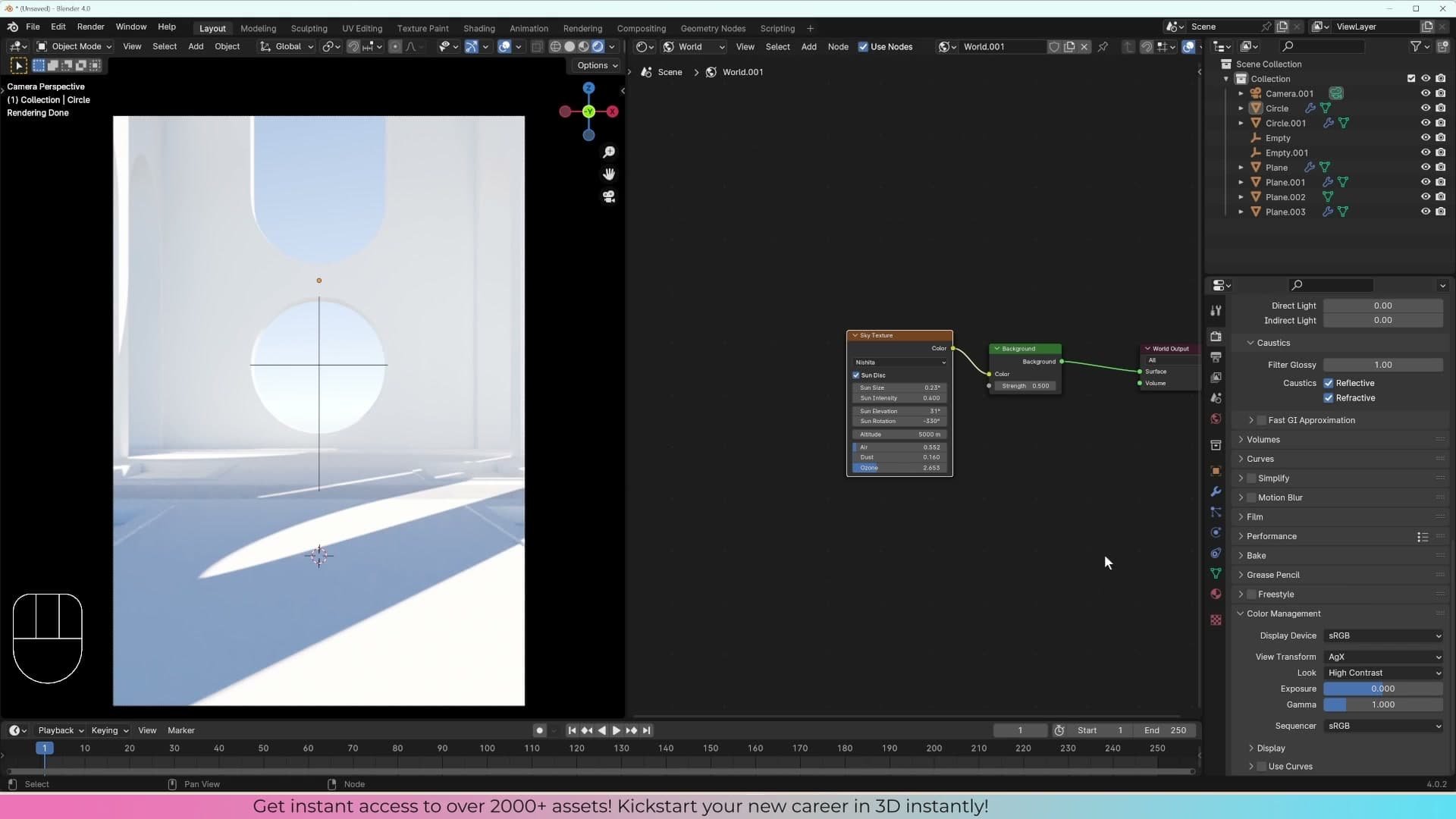The width and height of the screenshot is (1456, 819).
Task: Toggle Use Nodes checkbox
Action: tap(863, 46)
